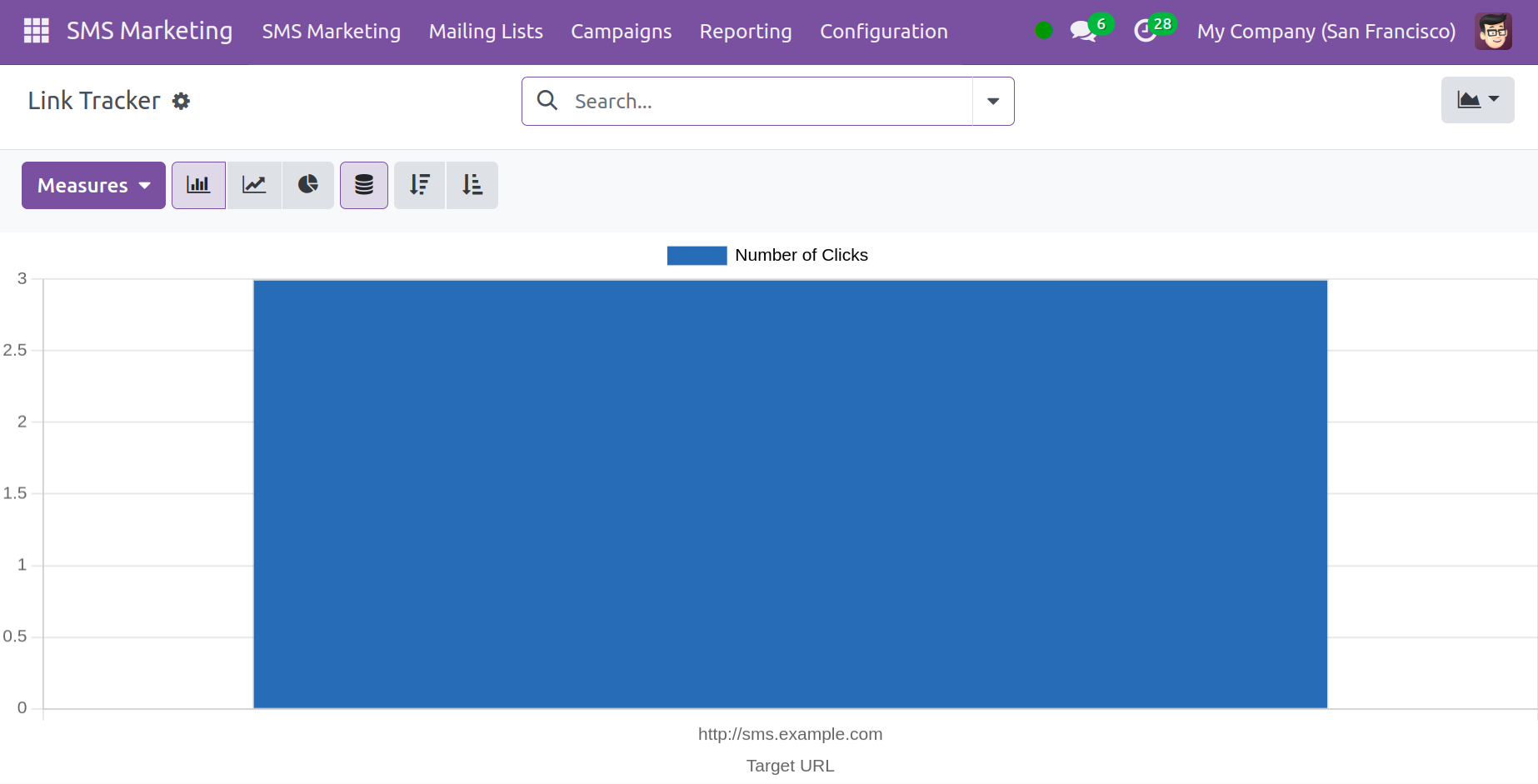
Task: Open the Reporting menu
Action: (746, 32)
